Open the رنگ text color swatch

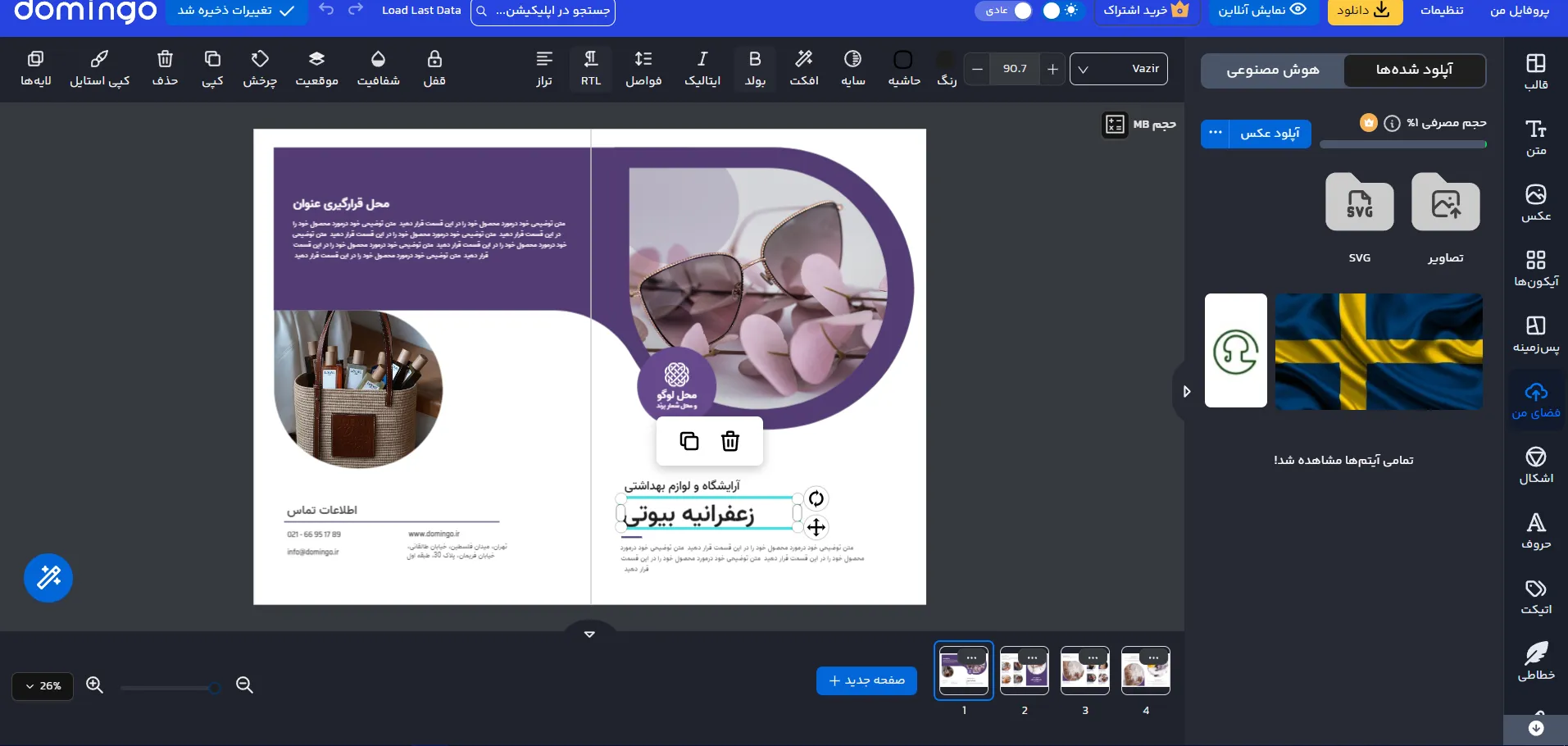click(x=946, y=68)
